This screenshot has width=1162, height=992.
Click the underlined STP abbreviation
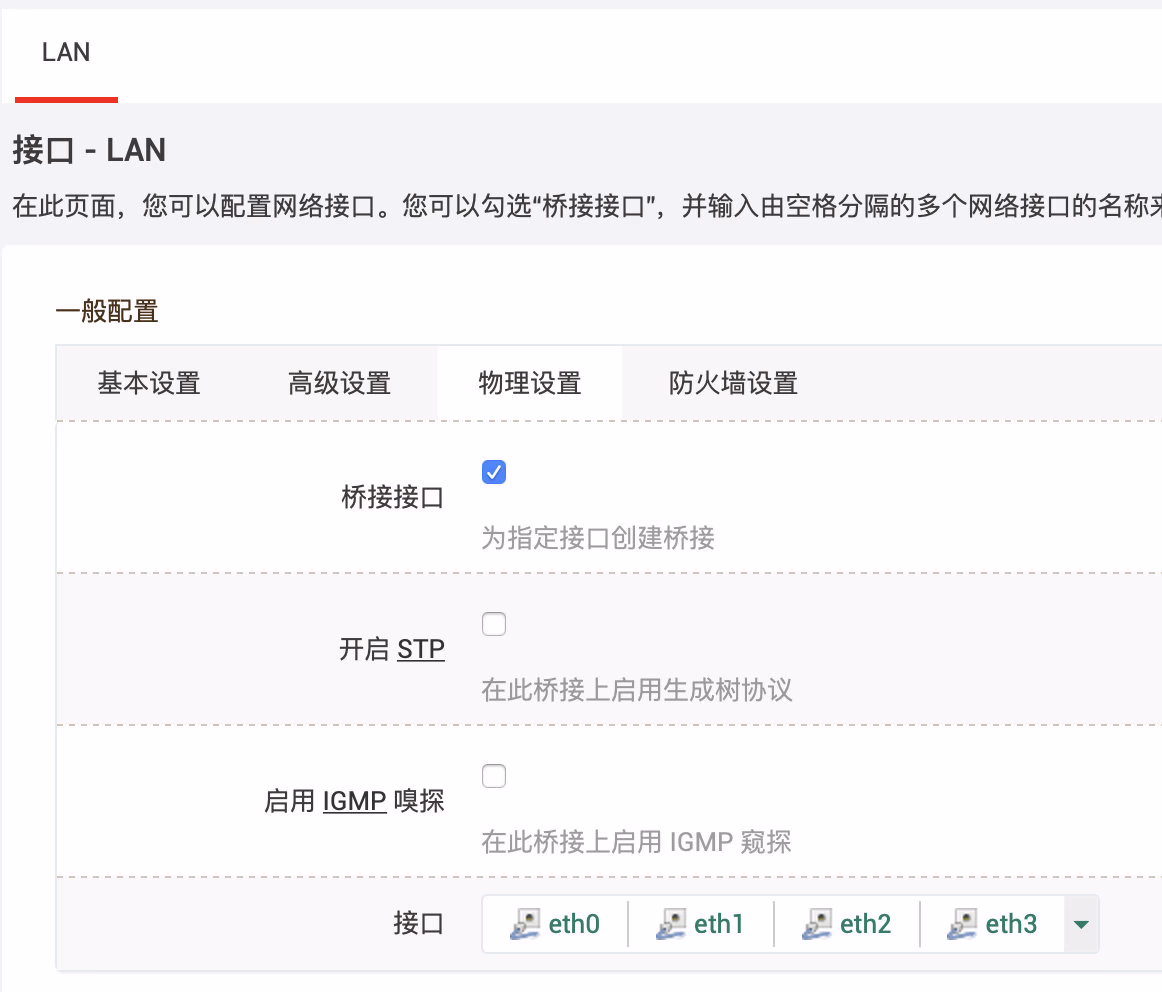[x=421, y=650]
